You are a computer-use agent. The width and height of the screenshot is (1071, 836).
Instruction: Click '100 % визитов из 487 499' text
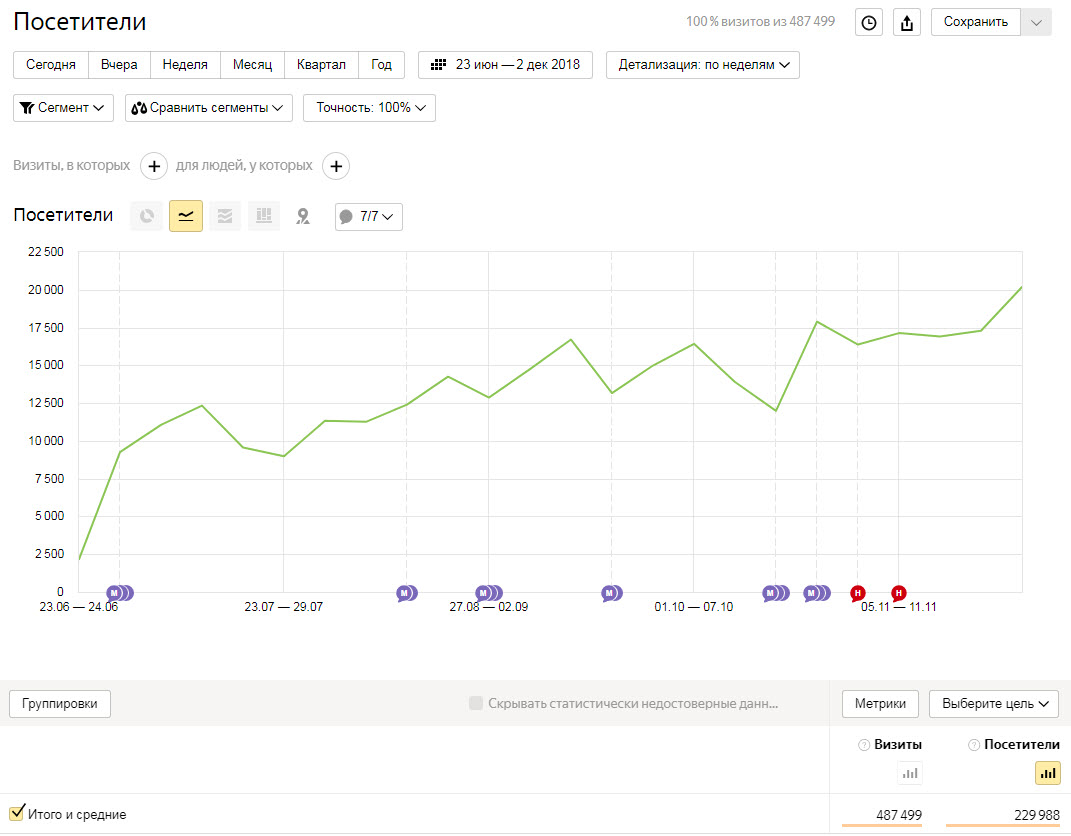(760, 22)
